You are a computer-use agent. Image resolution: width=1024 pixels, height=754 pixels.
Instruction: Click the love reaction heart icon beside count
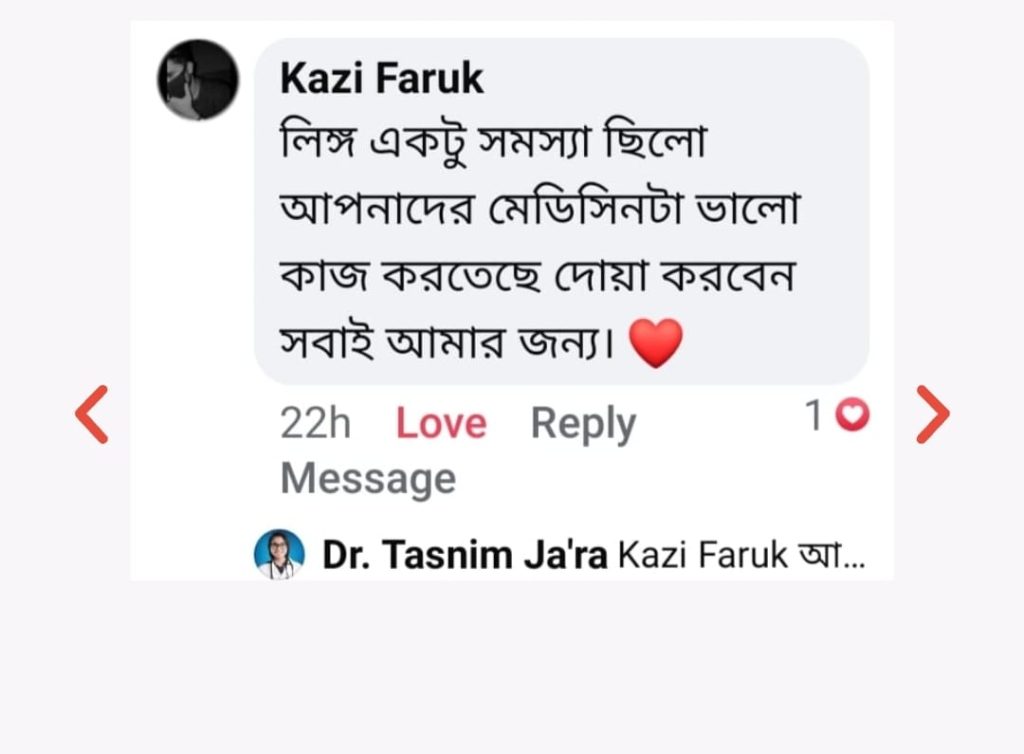coord(852,415)
